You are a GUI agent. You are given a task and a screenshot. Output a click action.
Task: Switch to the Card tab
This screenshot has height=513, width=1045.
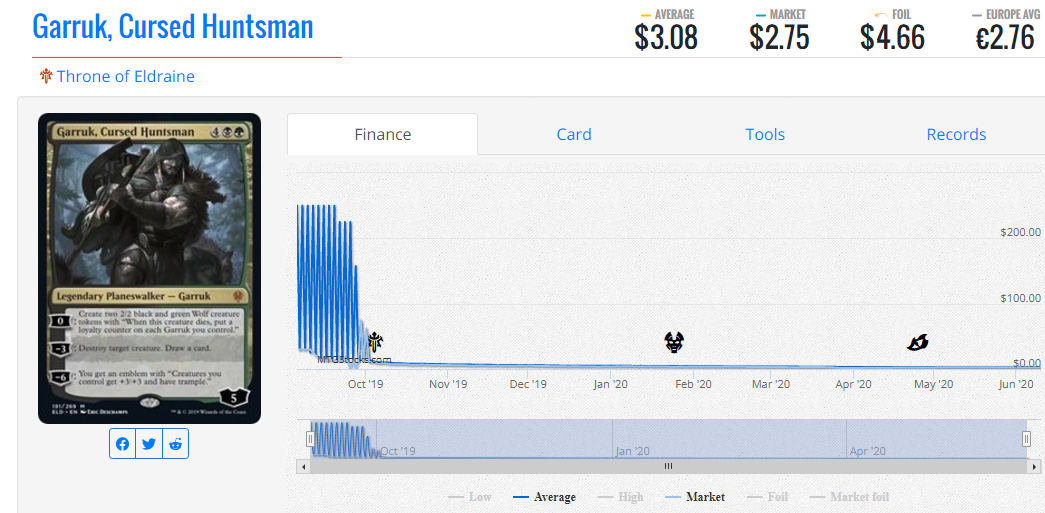click(574, 135)
